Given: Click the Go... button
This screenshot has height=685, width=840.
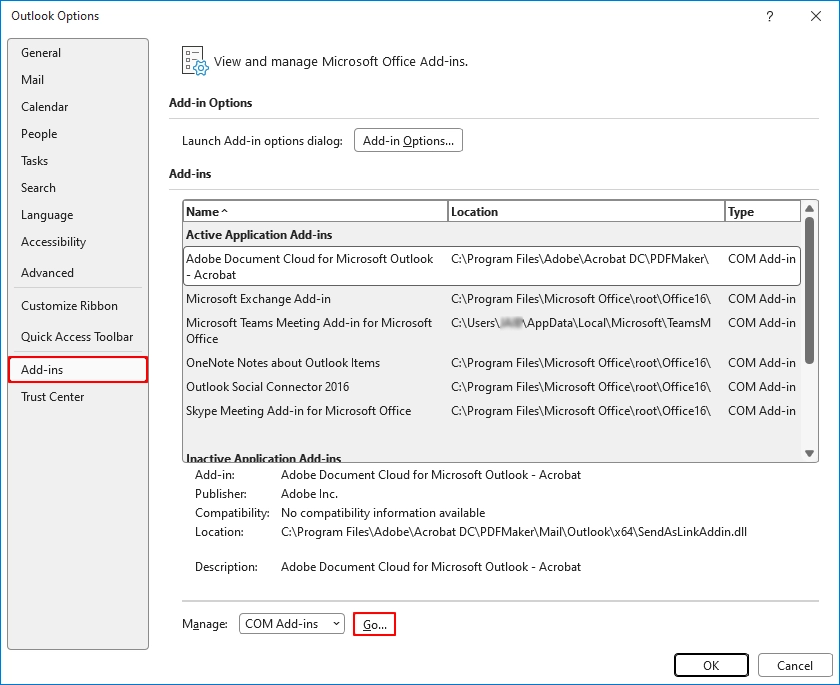Looking at the screenshot, I should click(x=374, y=624).
